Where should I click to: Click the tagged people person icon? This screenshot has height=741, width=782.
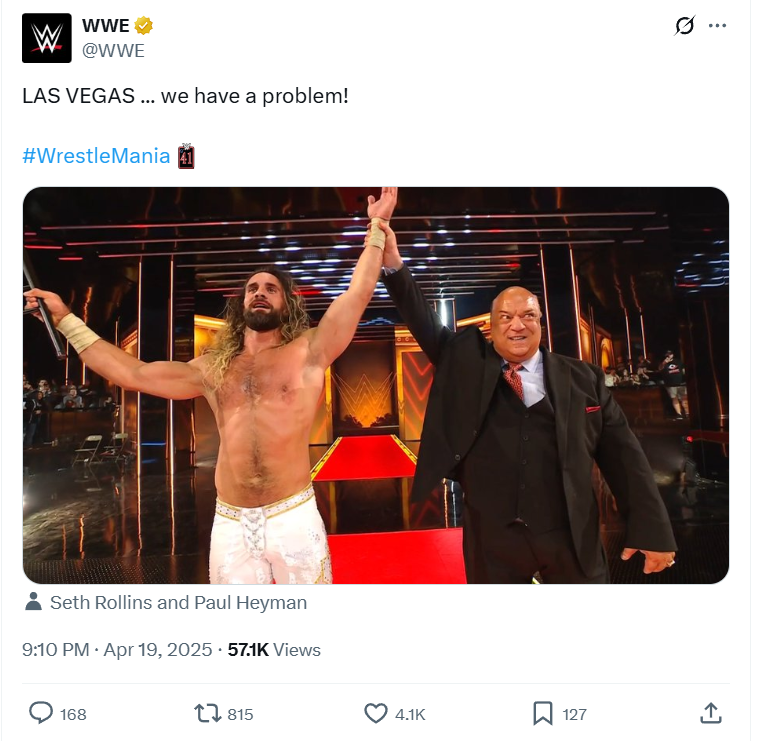pyautogui.click(x=33, y=602)
